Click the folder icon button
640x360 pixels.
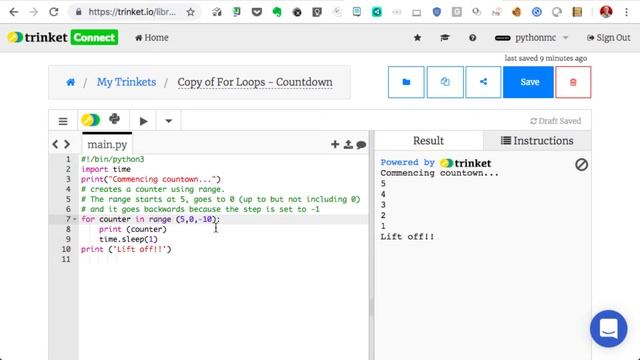pyautogui.click(x=406, y=82)
